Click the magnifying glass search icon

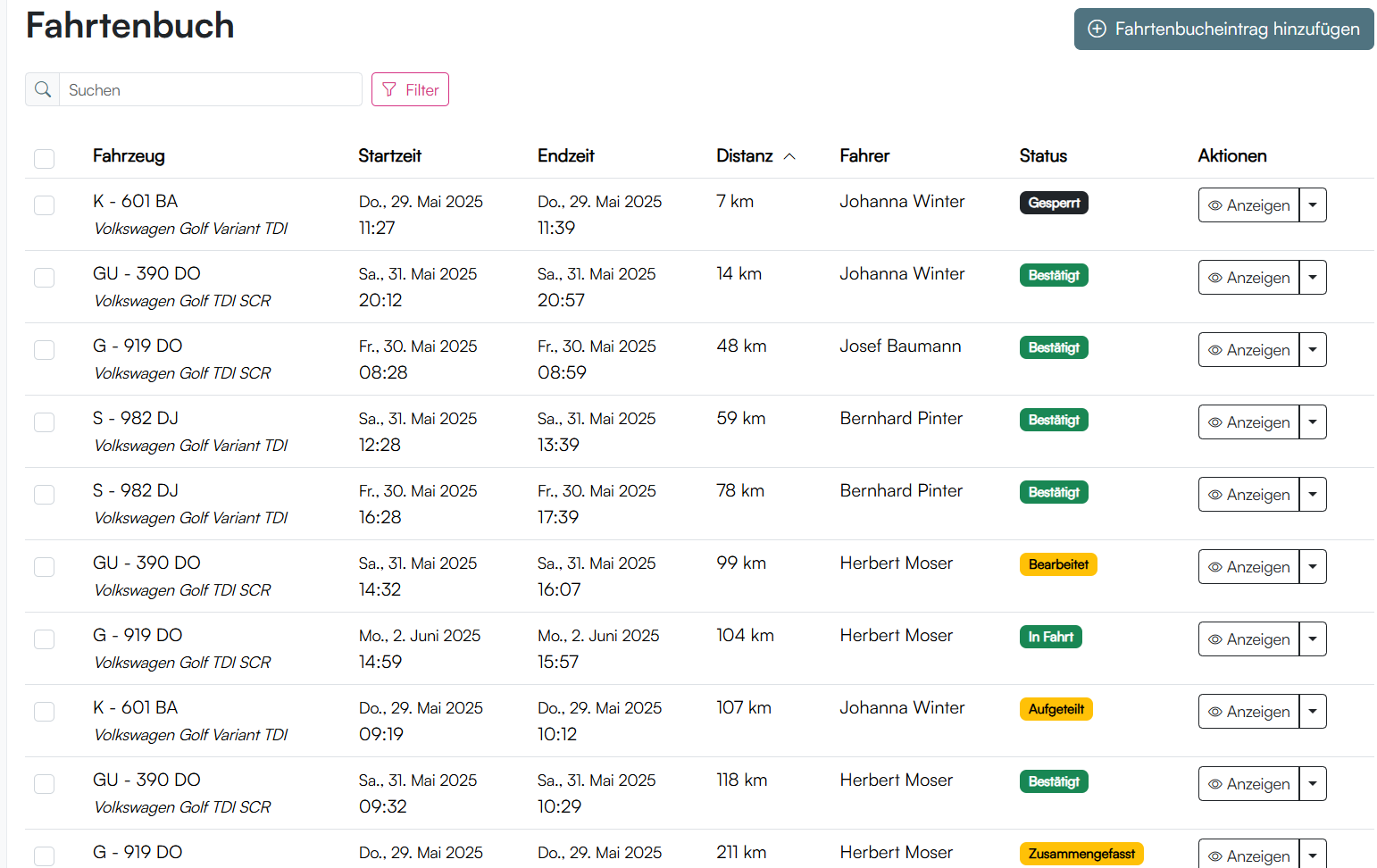pos(42,89)
